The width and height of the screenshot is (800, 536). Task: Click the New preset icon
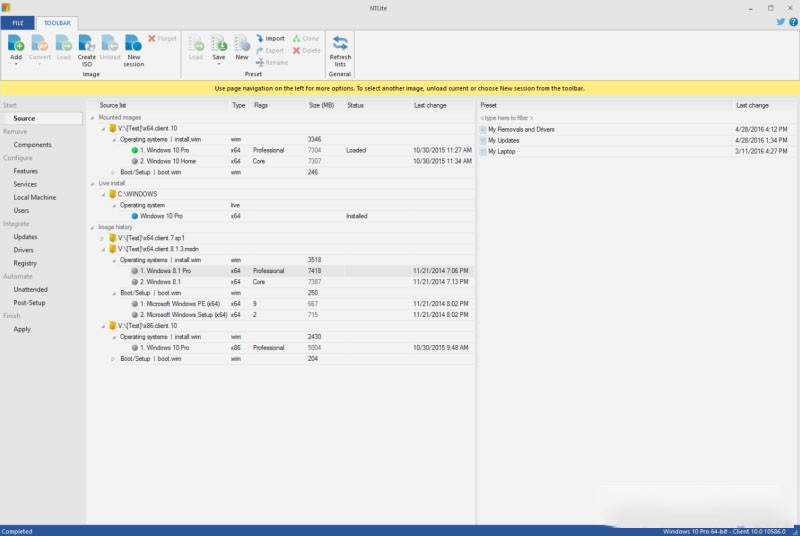tap(242, 43)
